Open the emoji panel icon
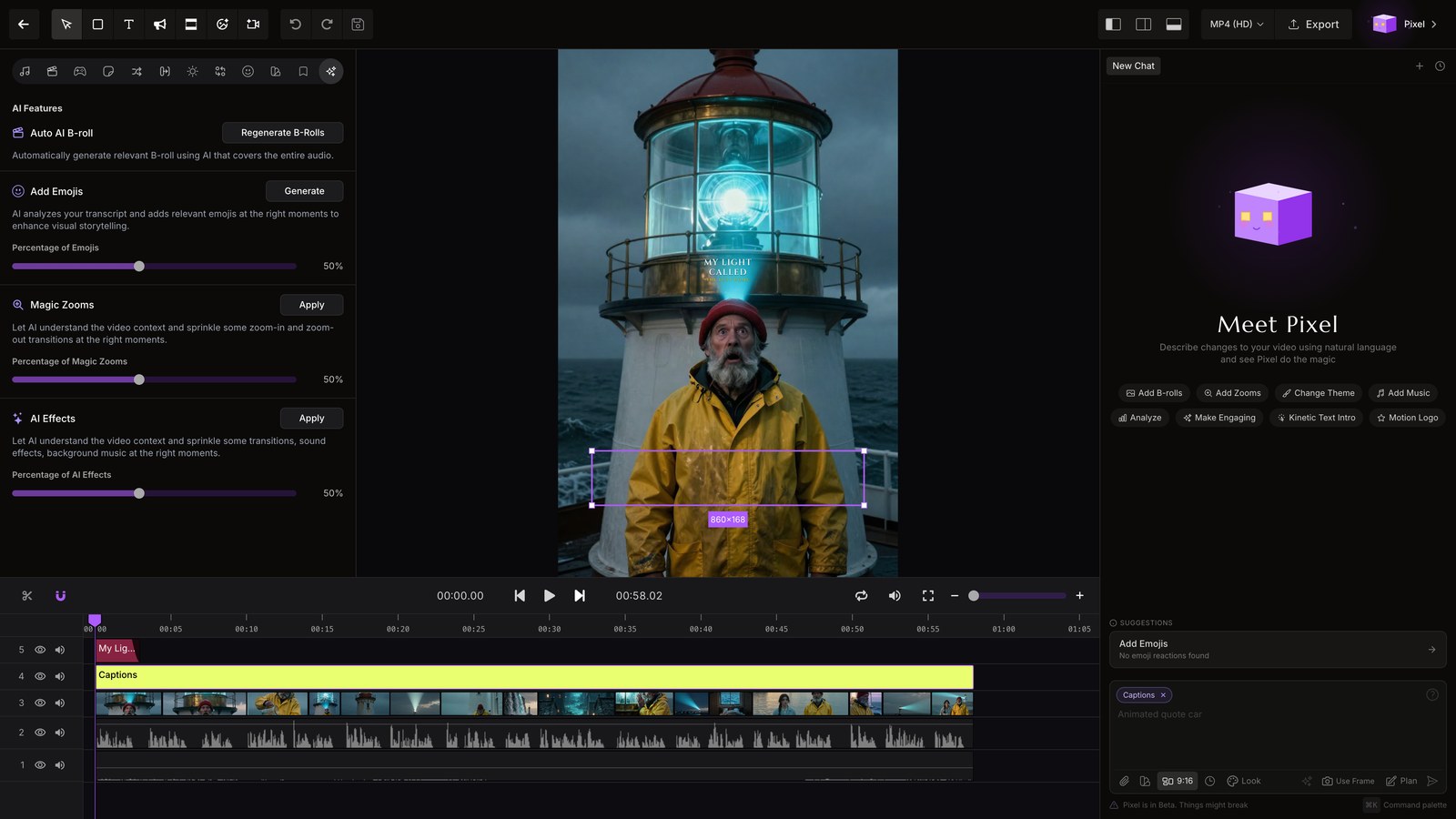The image size is (1456, 819). click(x=248, y=71)
